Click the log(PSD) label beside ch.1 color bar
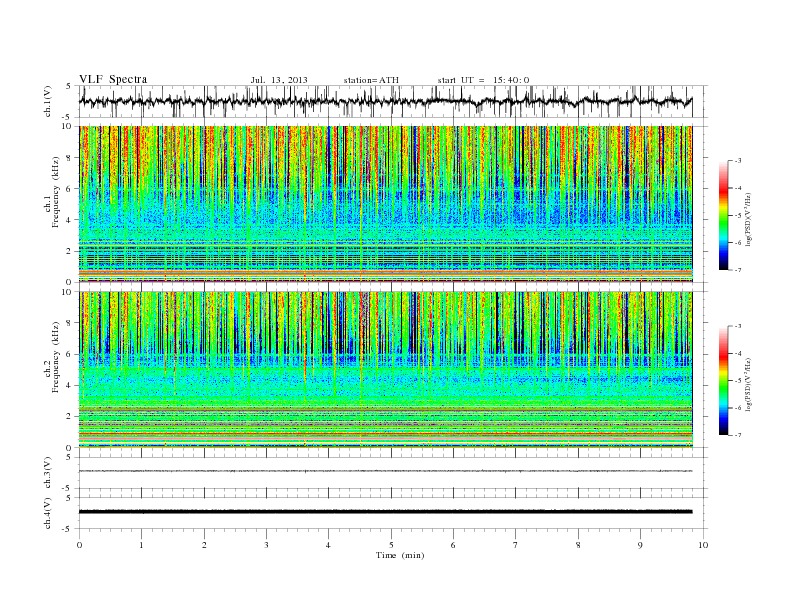 (x=749, y=220)
